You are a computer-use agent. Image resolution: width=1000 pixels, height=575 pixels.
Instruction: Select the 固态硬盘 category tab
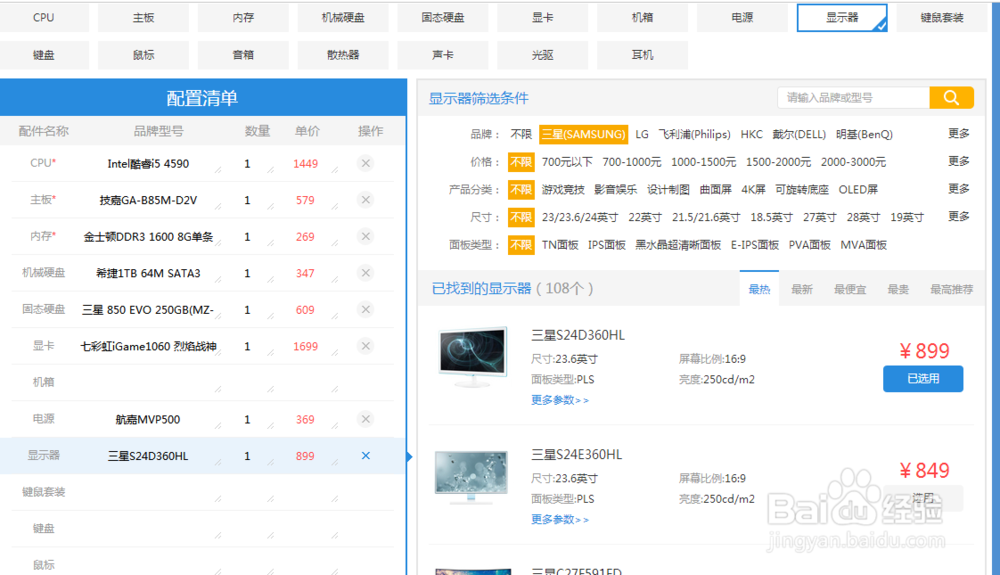coord(443,18)
